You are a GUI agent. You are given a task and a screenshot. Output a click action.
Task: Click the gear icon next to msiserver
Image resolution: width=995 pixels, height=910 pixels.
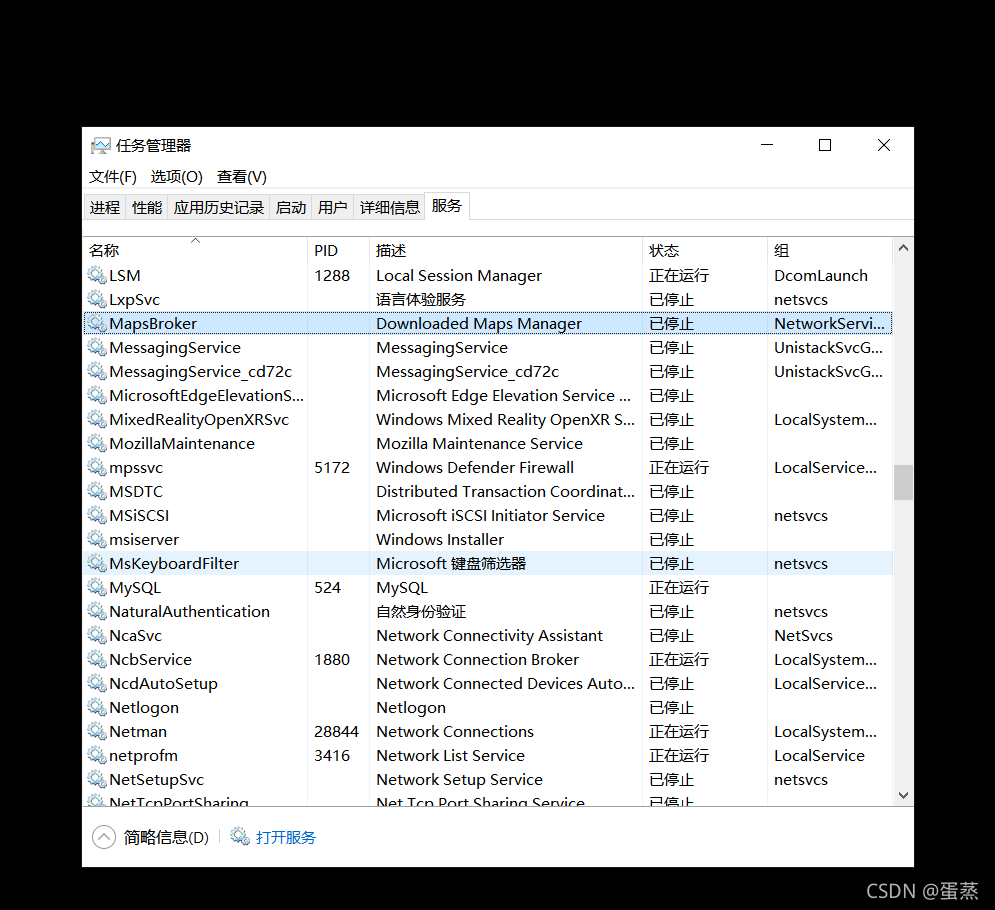(97, 539)
